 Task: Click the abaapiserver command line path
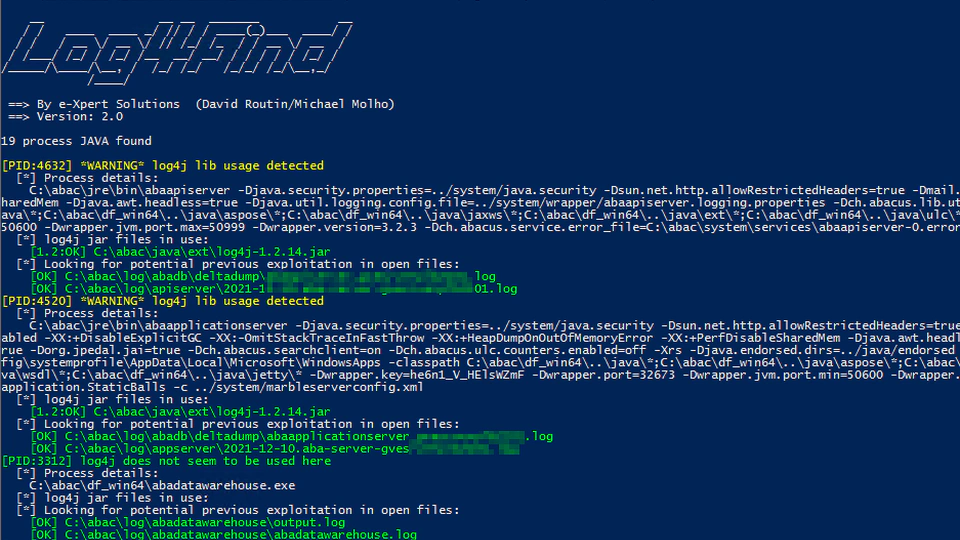494,190
